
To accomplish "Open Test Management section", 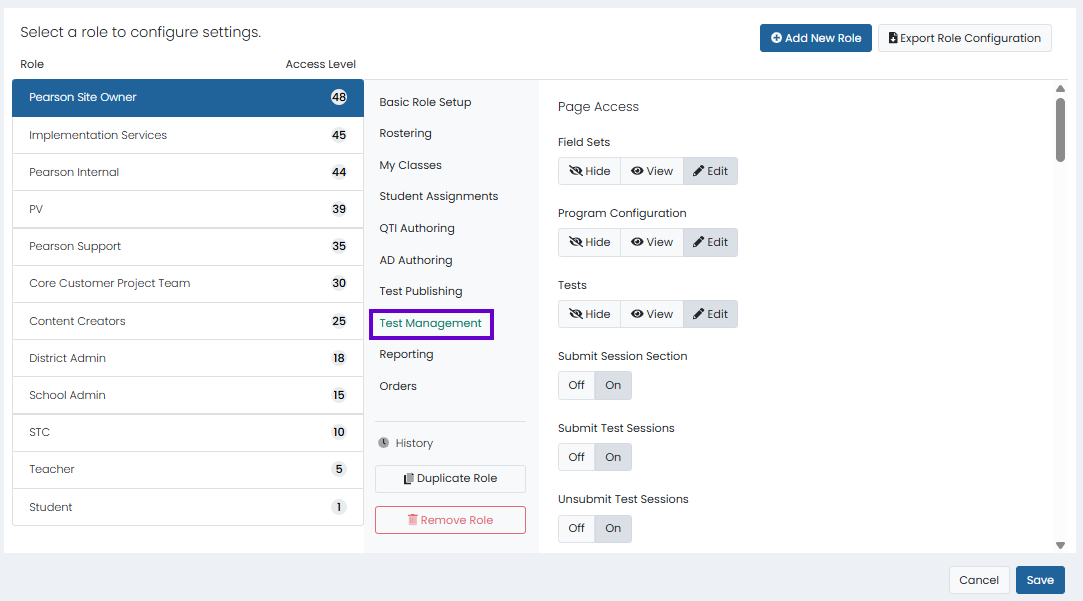I will click(x=430, y=323).
